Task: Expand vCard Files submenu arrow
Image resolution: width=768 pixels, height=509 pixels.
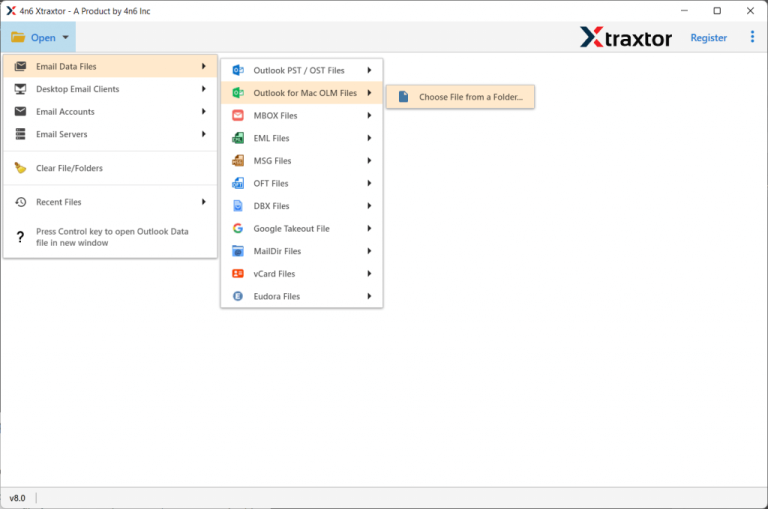Action: click(x=369, y=273)
